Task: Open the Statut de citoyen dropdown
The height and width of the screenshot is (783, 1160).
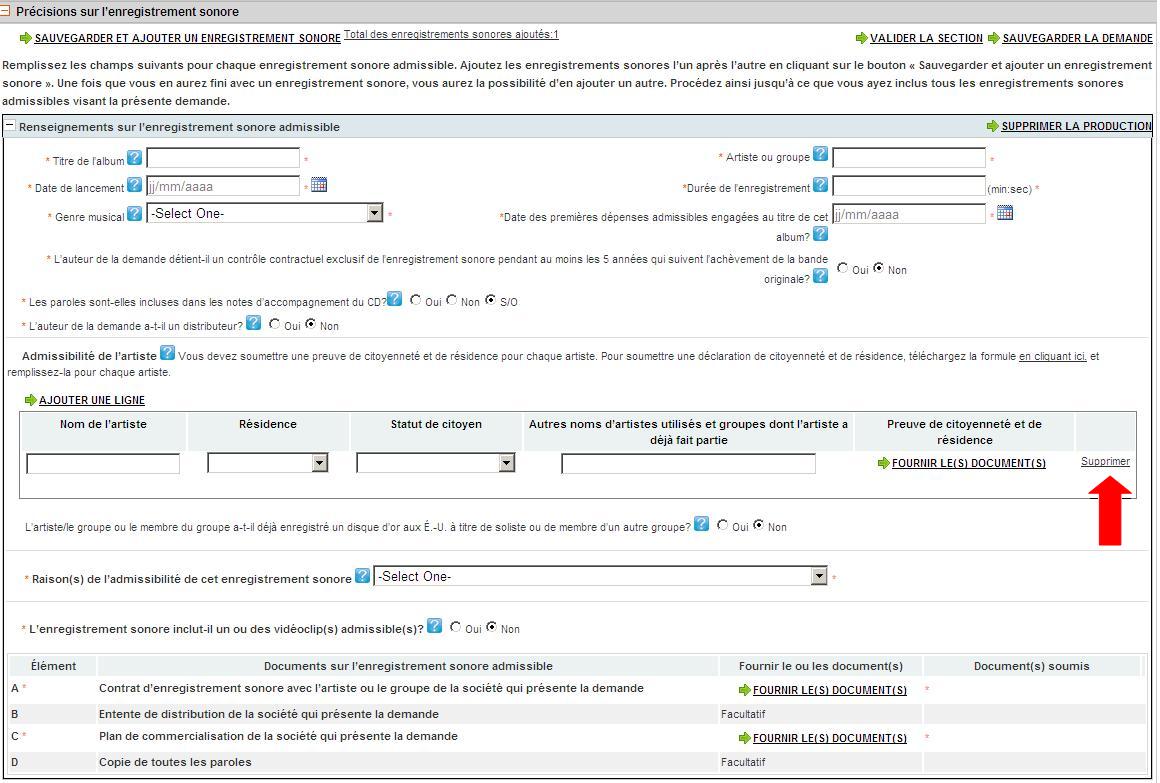Action: pyautogui.click(x=436, y=463)
